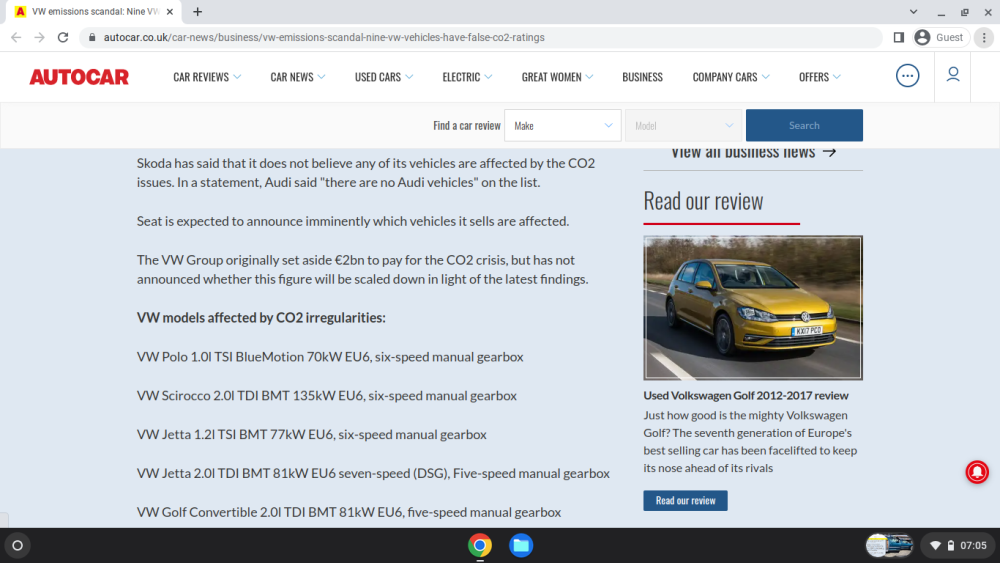
Task: Click the Search button
Action: [804, 126]
